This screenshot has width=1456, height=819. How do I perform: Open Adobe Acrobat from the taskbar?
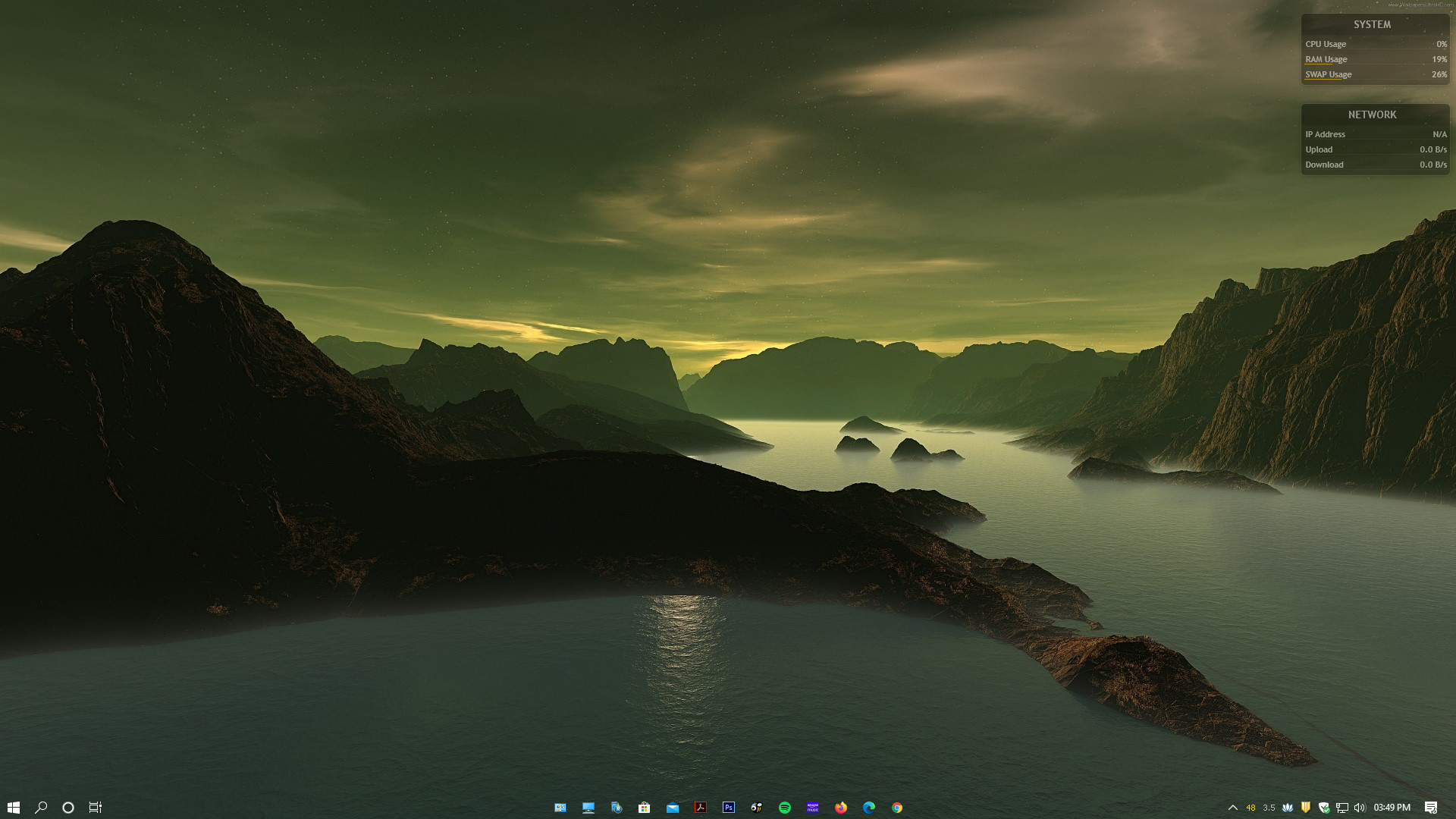[701, 808]
